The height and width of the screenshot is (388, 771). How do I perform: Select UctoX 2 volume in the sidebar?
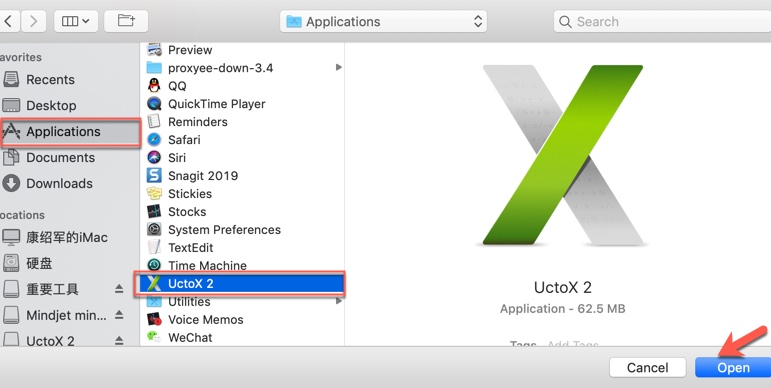[x=50, y=341]
